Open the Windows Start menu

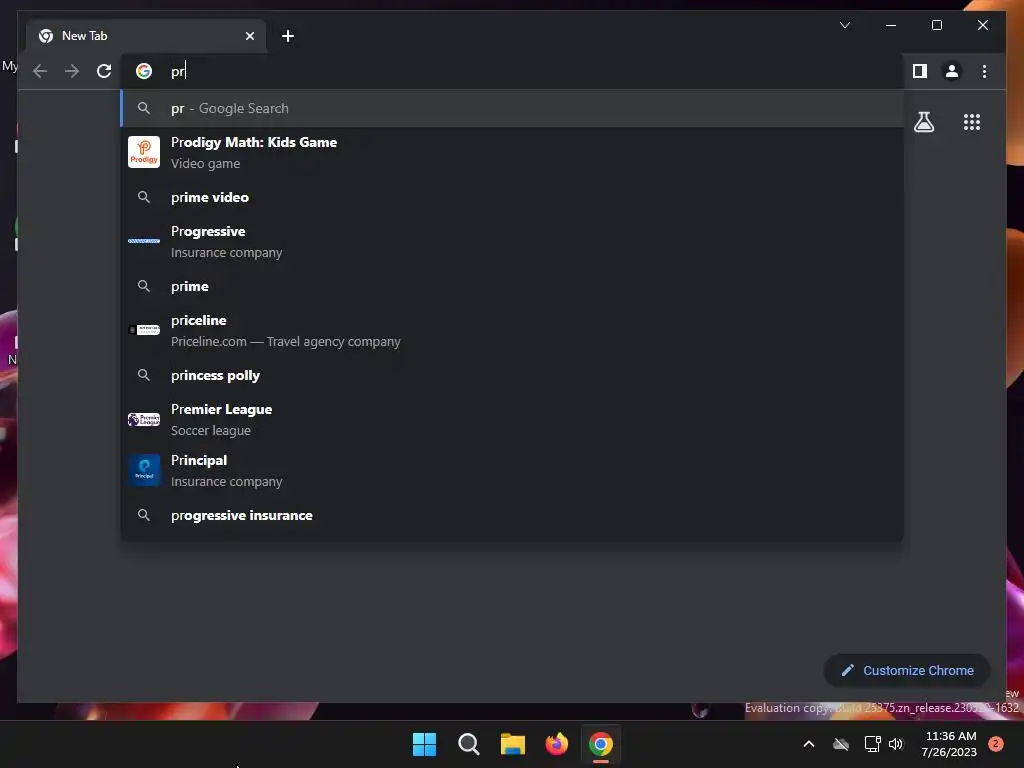[x=424, y=744]
